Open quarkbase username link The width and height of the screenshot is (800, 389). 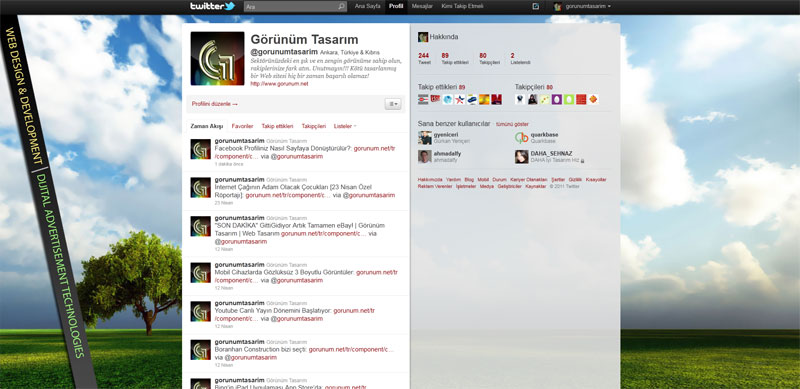pyautogui.click(x=544, y=135)
